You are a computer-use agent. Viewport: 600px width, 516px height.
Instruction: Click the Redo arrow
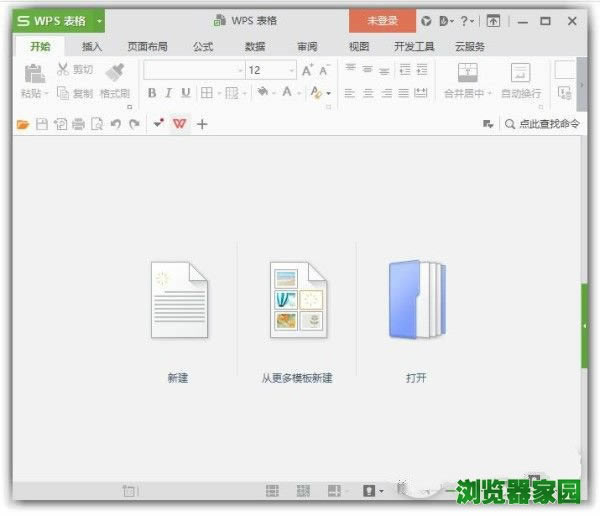tap(134, 124)
